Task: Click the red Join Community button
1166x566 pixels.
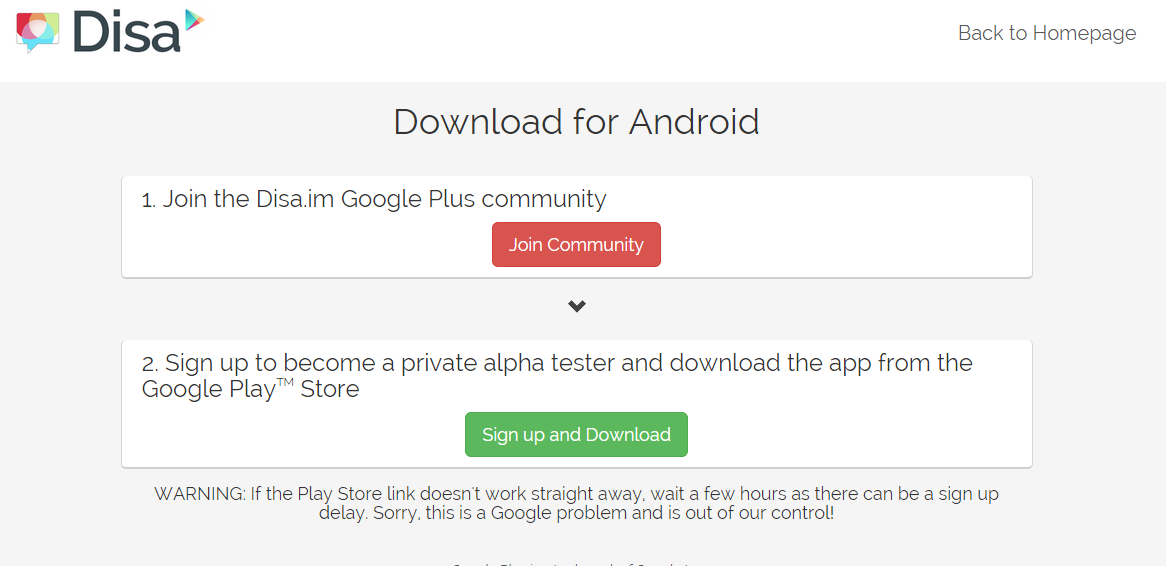Action: (576, 244)
